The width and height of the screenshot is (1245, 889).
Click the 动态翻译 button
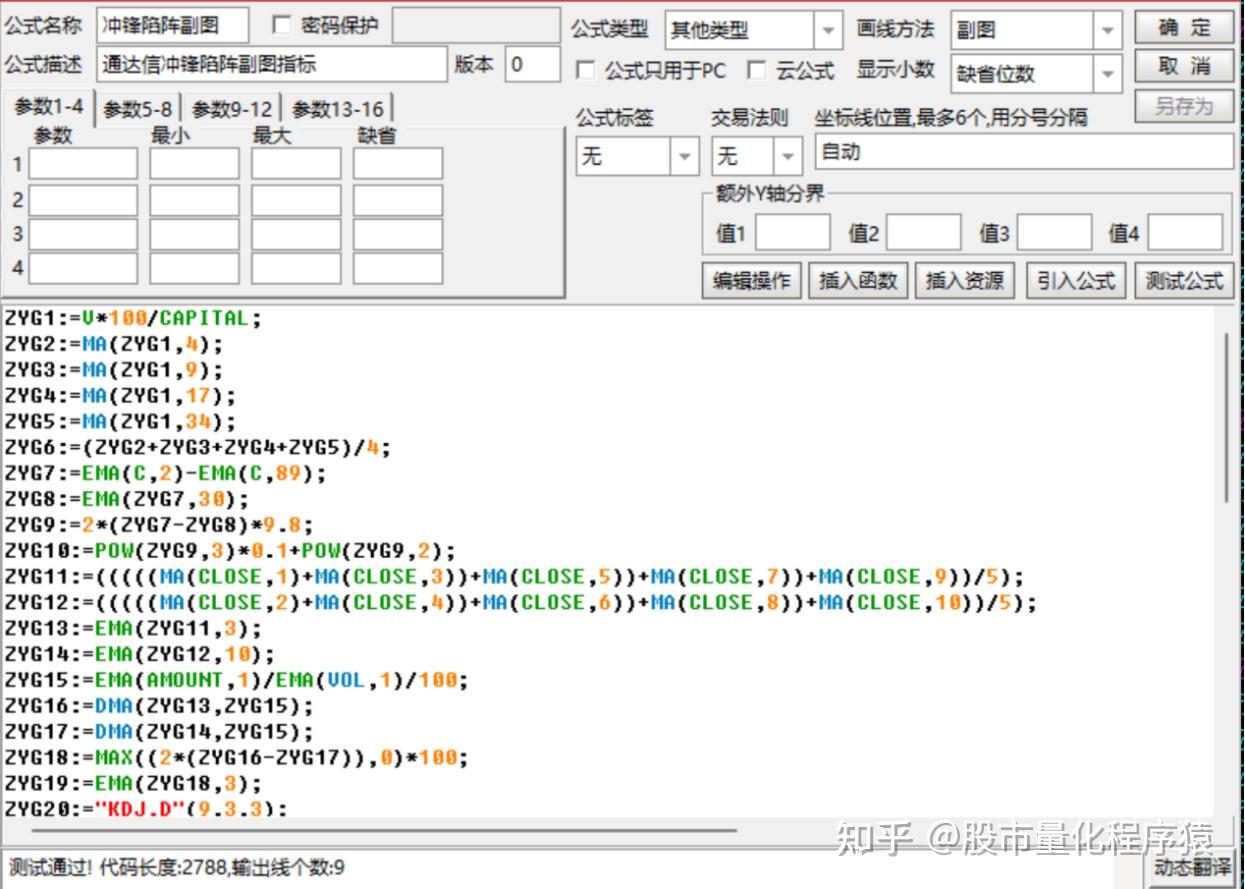(1190, 866)
